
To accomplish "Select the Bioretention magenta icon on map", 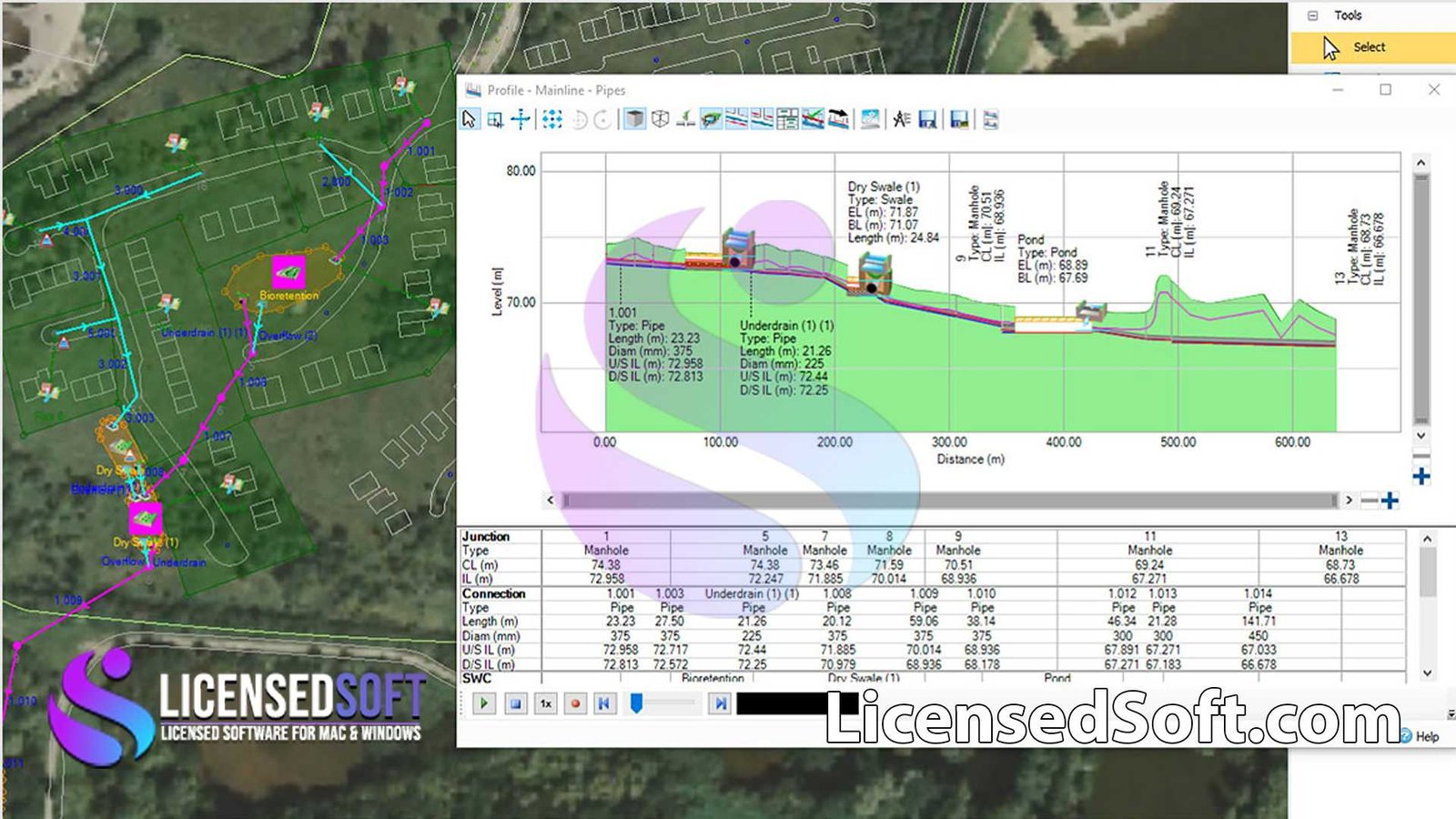I will (x=289, y=271).
